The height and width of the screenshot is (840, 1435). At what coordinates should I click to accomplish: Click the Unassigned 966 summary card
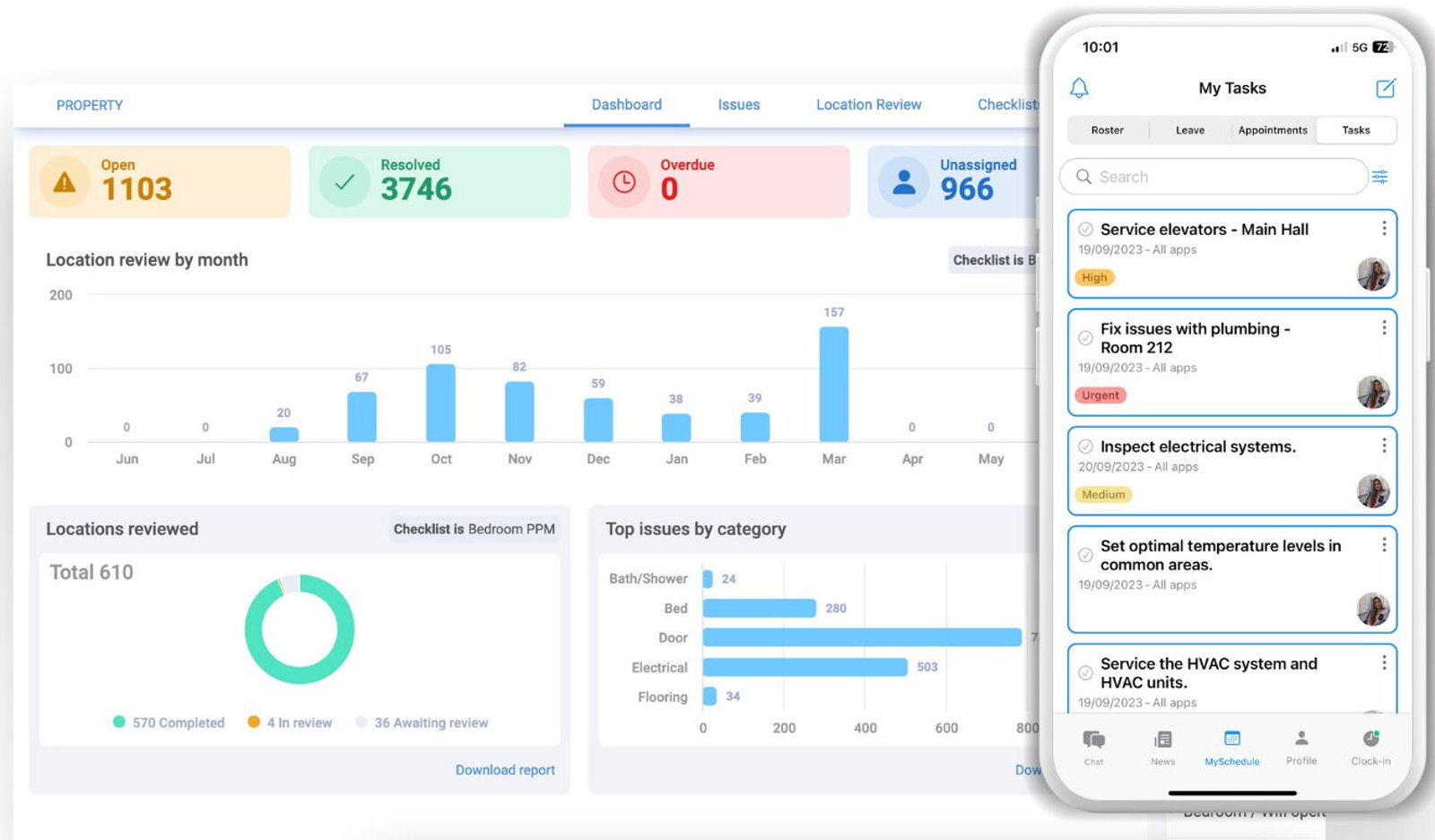click(952, 182)
